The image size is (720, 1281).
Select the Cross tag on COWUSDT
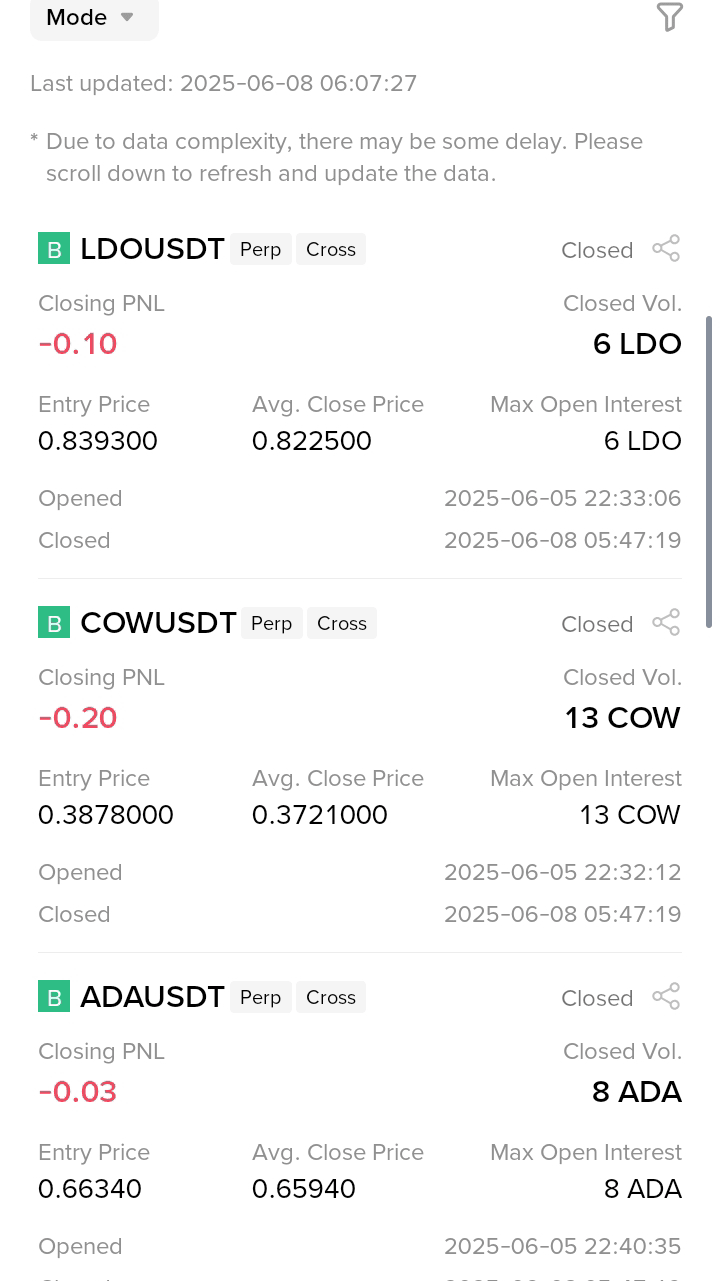click(342, 623)
